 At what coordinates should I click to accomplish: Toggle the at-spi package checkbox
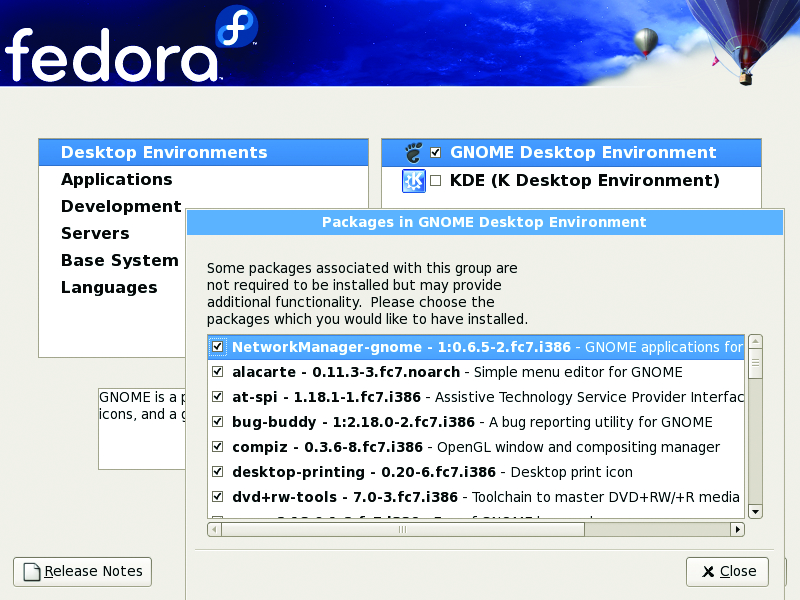point(218,397)
